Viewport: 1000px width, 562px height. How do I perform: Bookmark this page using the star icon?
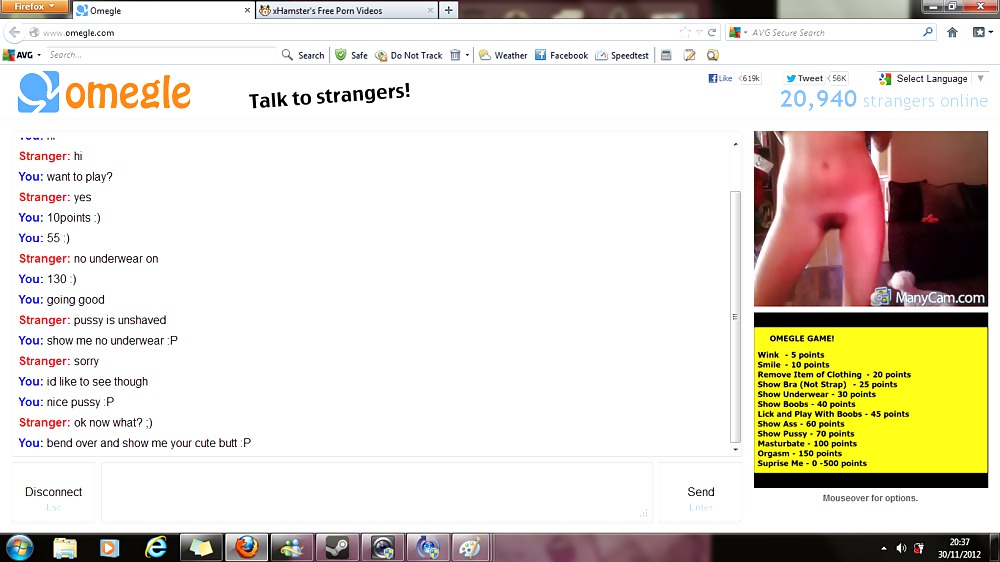(686, 32)
